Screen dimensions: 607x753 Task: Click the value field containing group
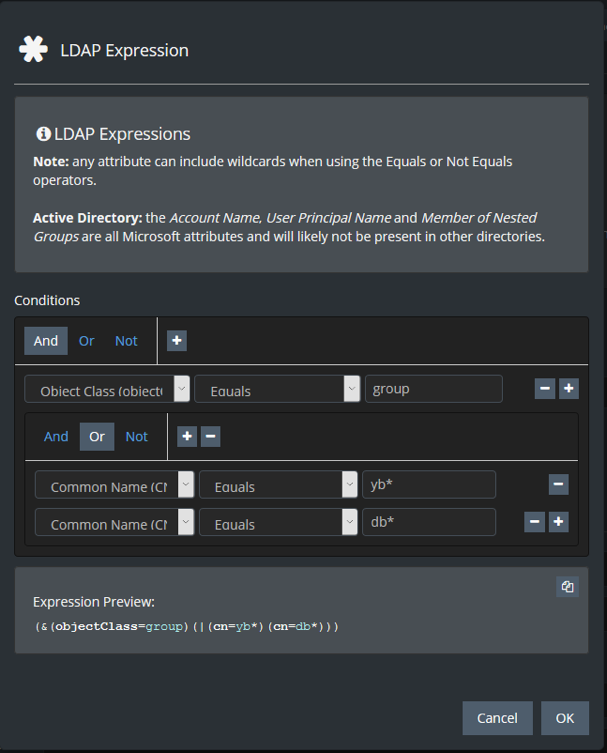433,389
